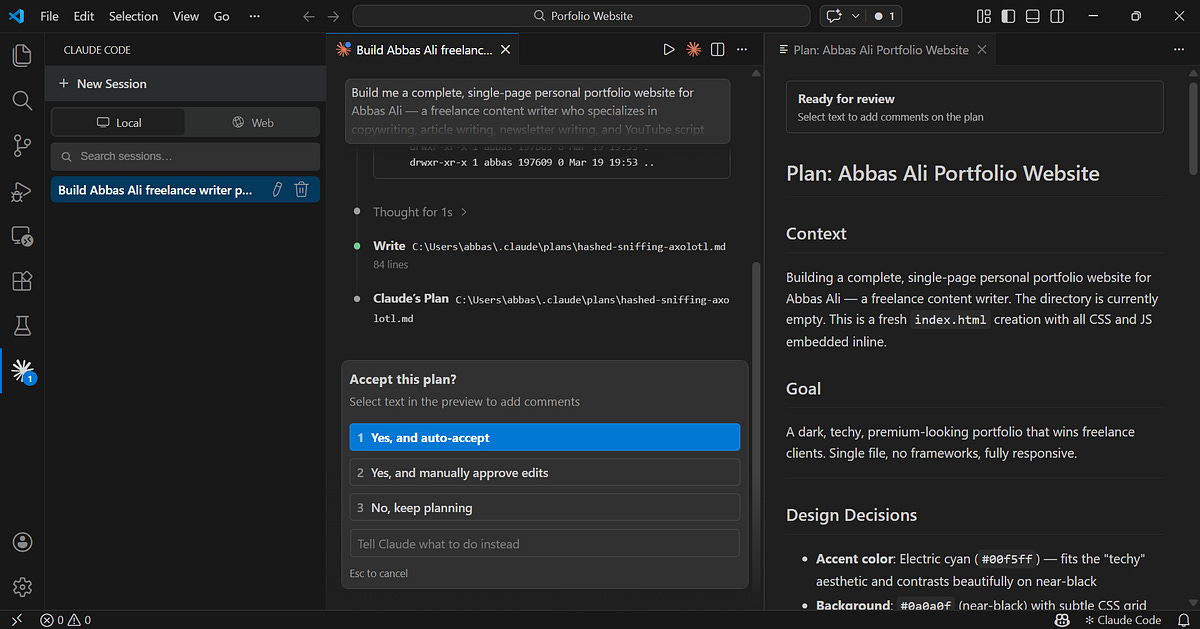
Task: Open the Remote Explorer view
Action: pyautogui.click(x=22, y=236)
